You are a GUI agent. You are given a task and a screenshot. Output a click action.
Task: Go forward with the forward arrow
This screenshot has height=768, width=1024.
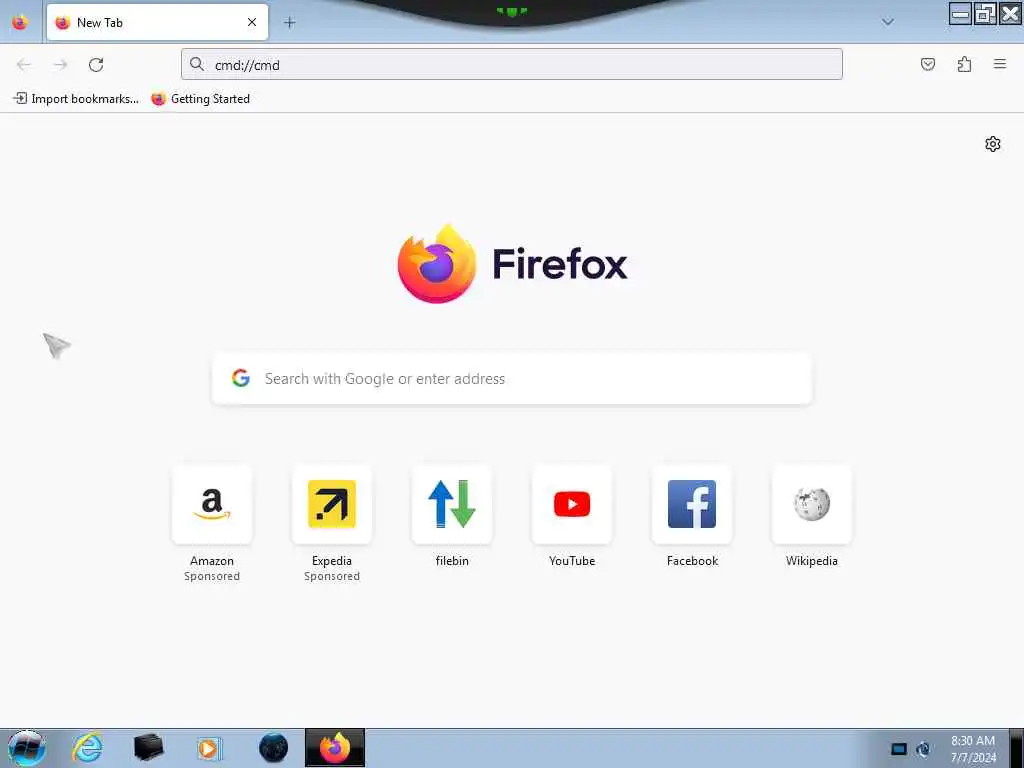coord(60,64)
